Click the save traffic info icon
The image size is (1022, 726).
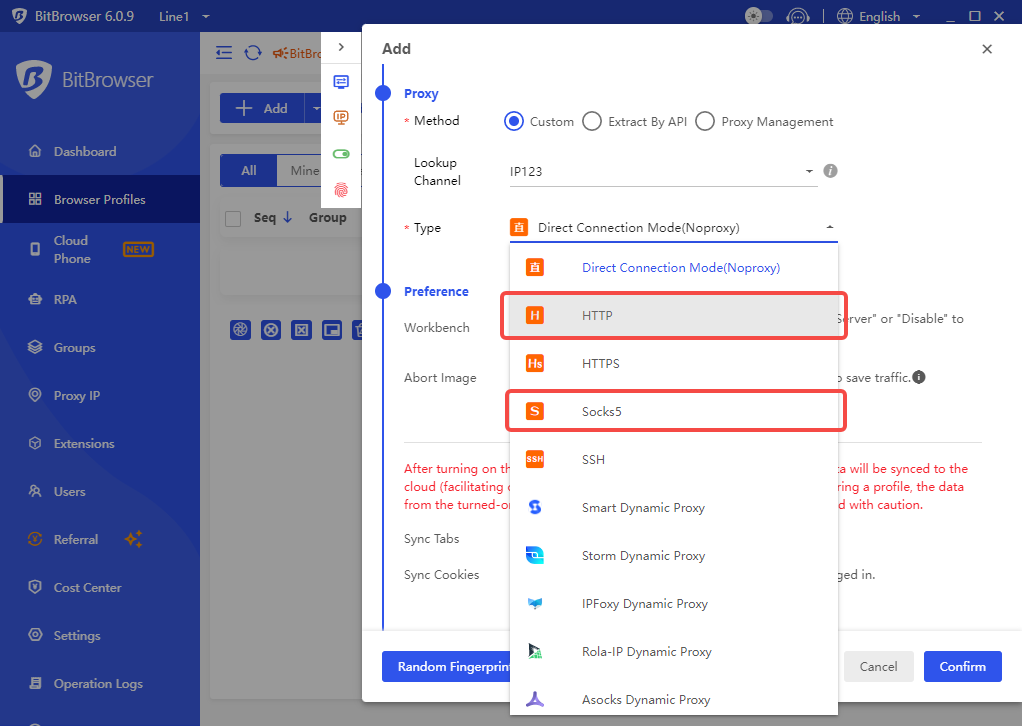(x=919, y=377)
